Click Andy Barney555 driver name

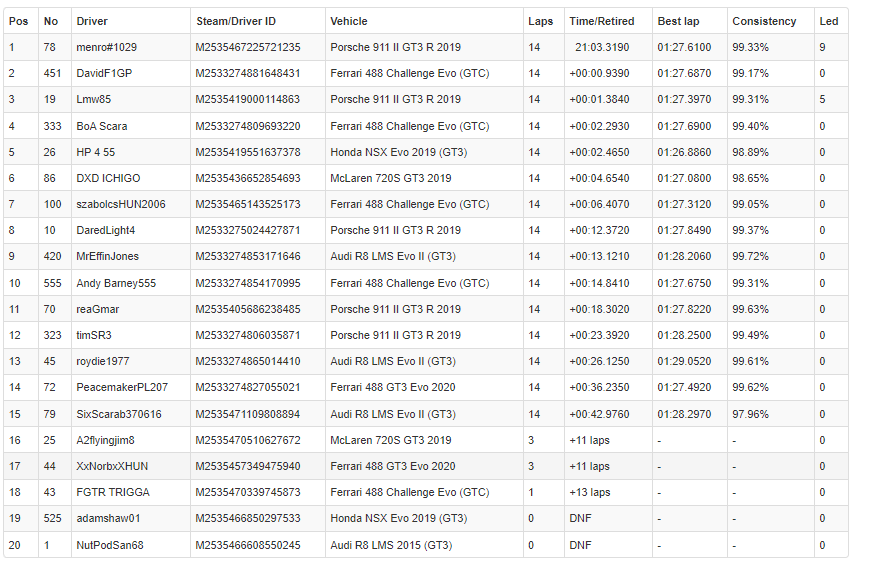click(x=116, y=283)
